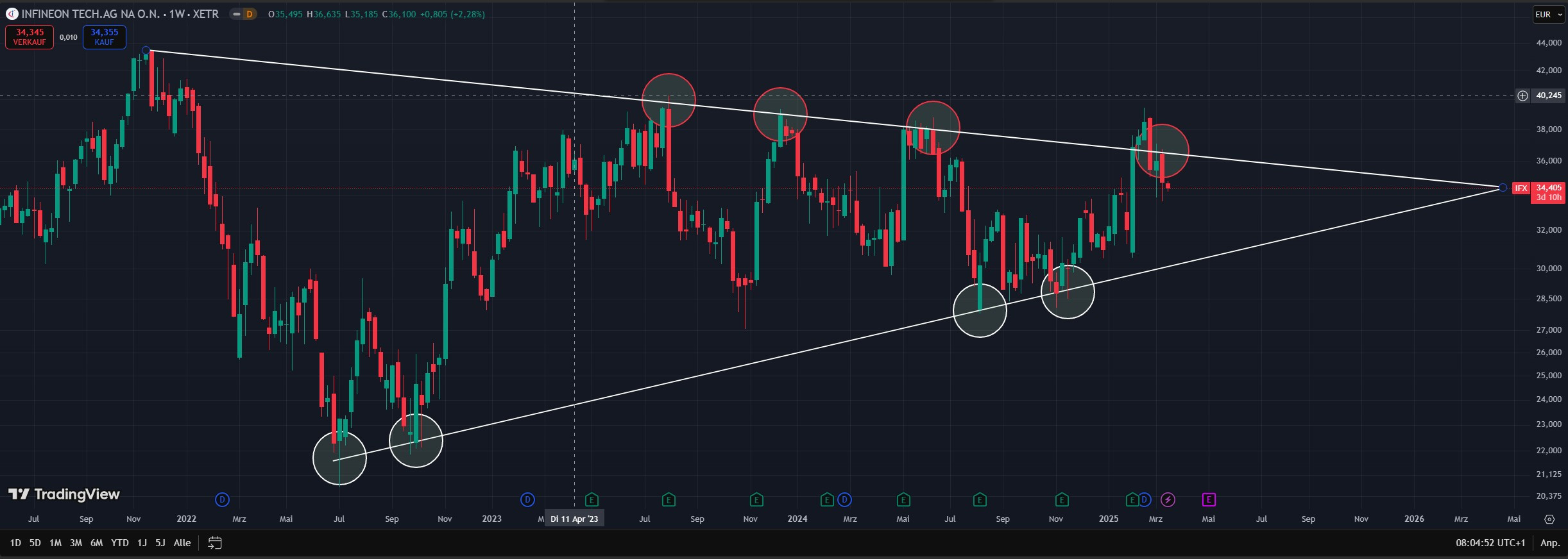Open chart settings gear icon
The width and height of the screenshot is (1568, 559).
point(1549,519)
